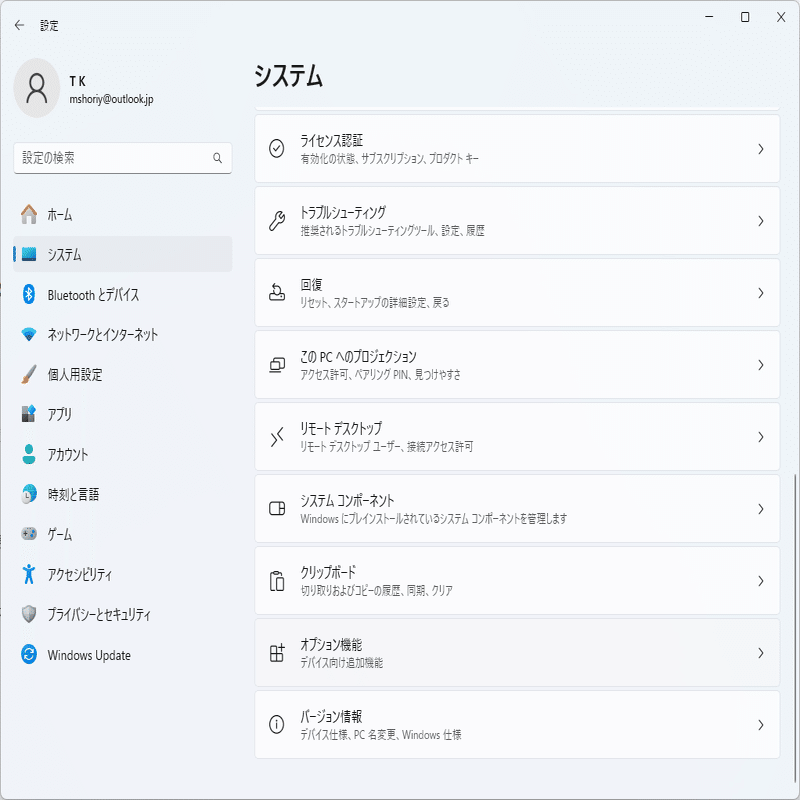The image size is (800, 800).
Task: Open the 回復 title text
Action: (x=311, y=284)
